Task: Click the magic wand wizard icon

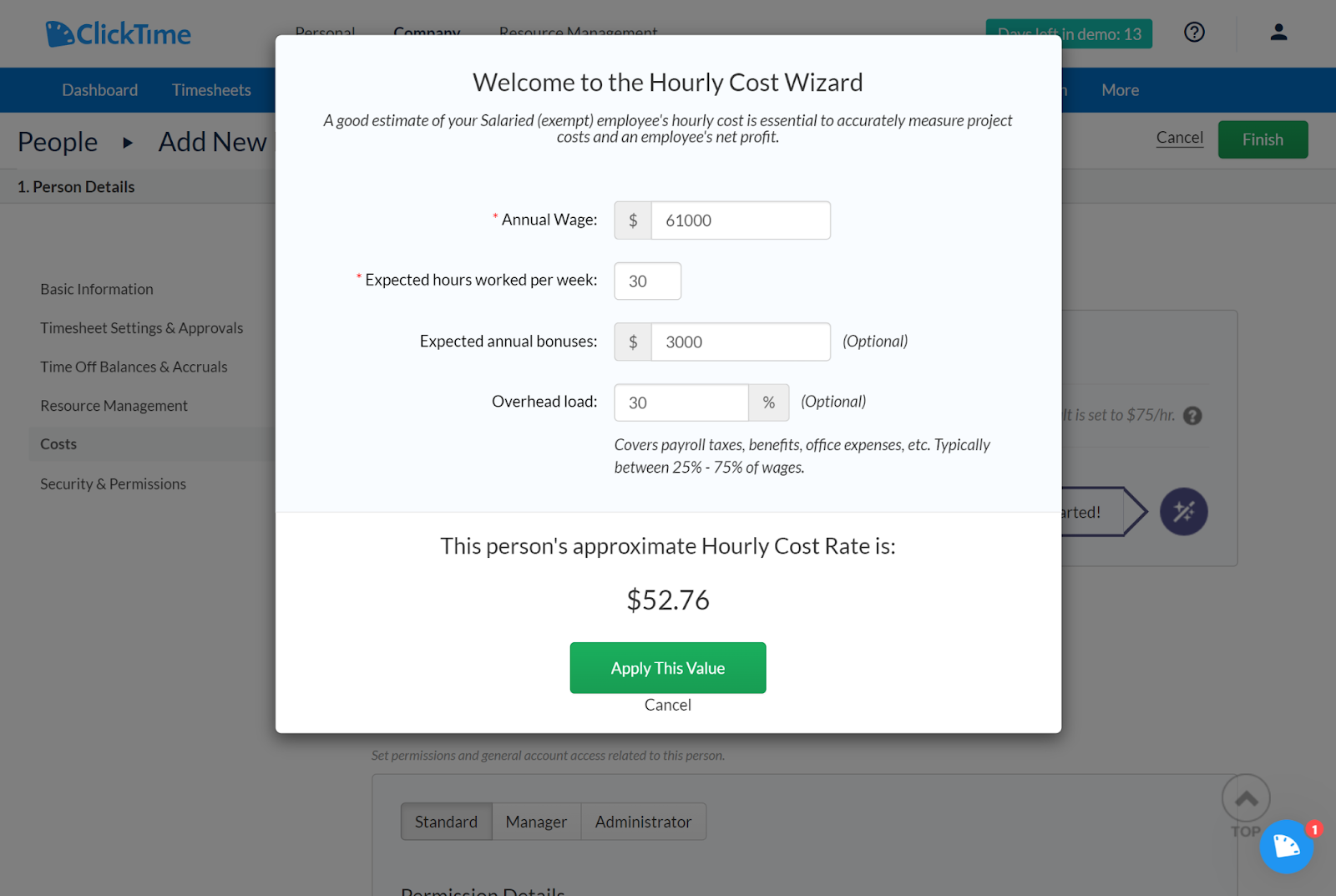Action: pyautogui.click(x=1184, y=512)
